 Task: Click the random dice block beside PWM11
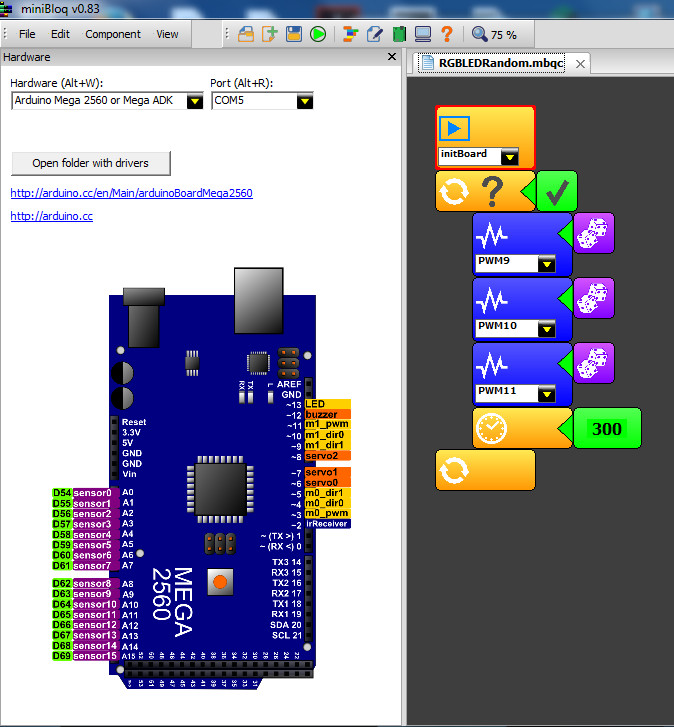594,363
